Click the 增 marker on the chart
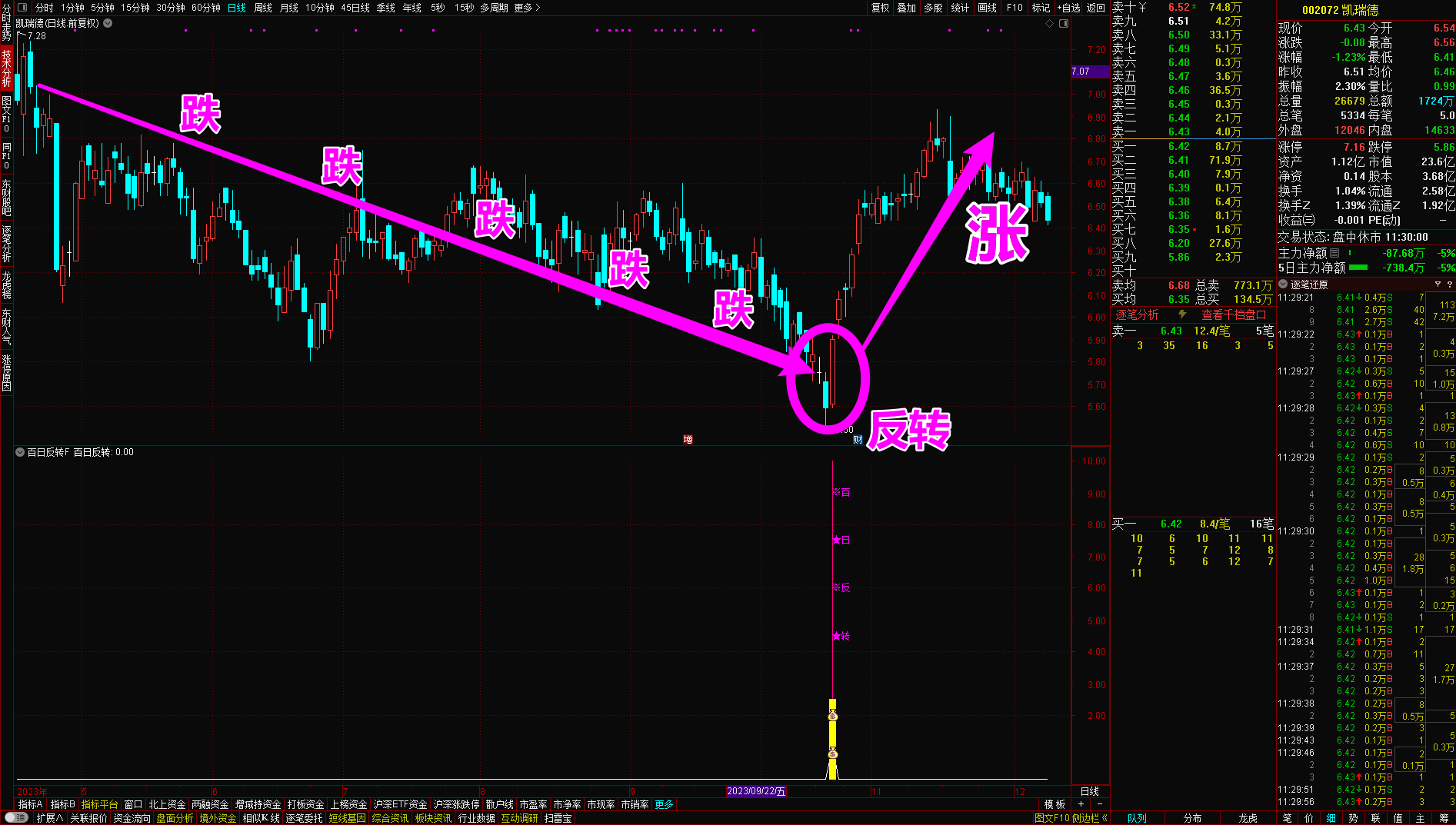Image resolution: width=1456 pixels, height=825 pixels. point(688,440)
